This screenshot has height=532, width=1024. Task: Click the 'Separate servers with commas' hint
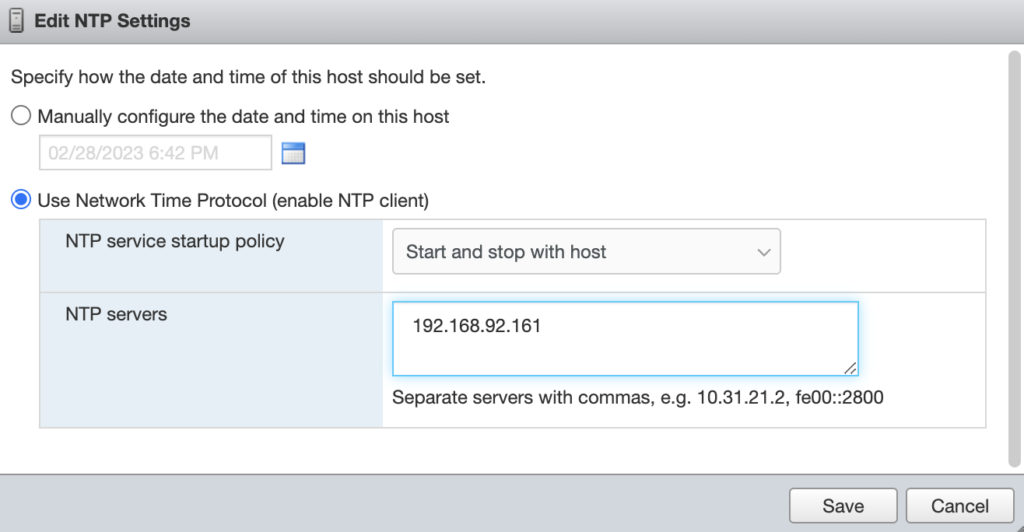638,397
